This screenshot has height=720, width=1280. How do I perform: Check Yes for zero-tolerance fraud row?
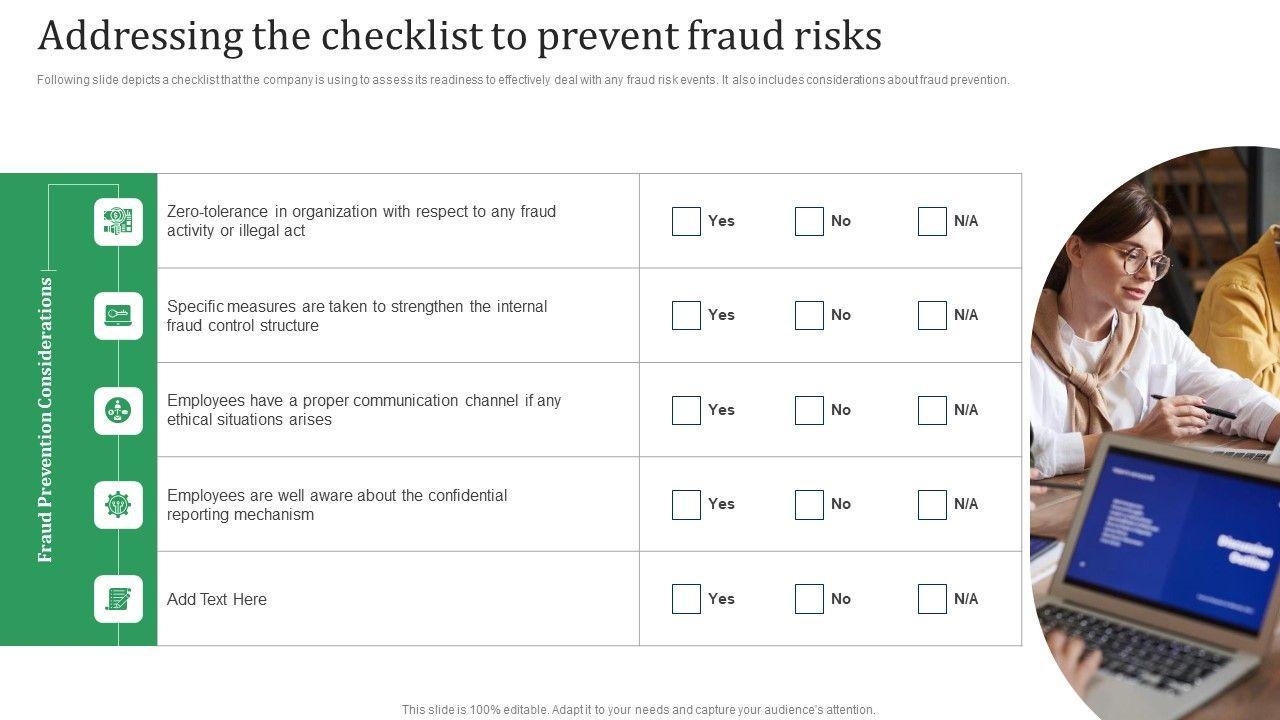point(686,221)
